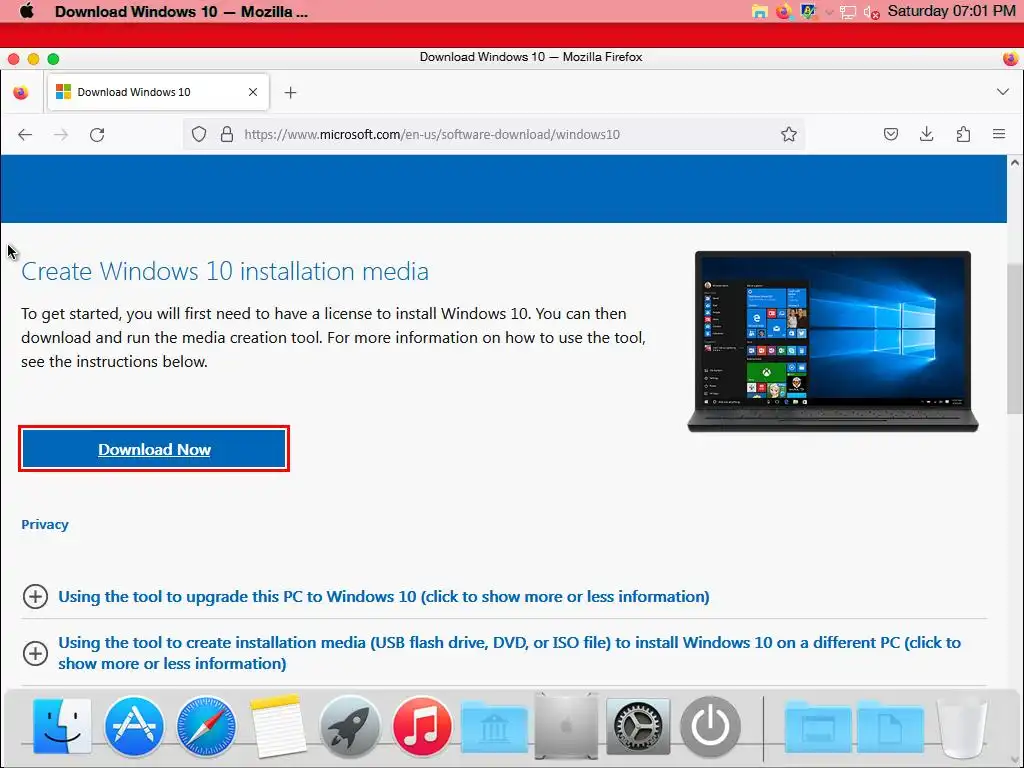Open the extensions puzzle icon
Viewport: 1024px width, 768px height.
coord(963,135)
